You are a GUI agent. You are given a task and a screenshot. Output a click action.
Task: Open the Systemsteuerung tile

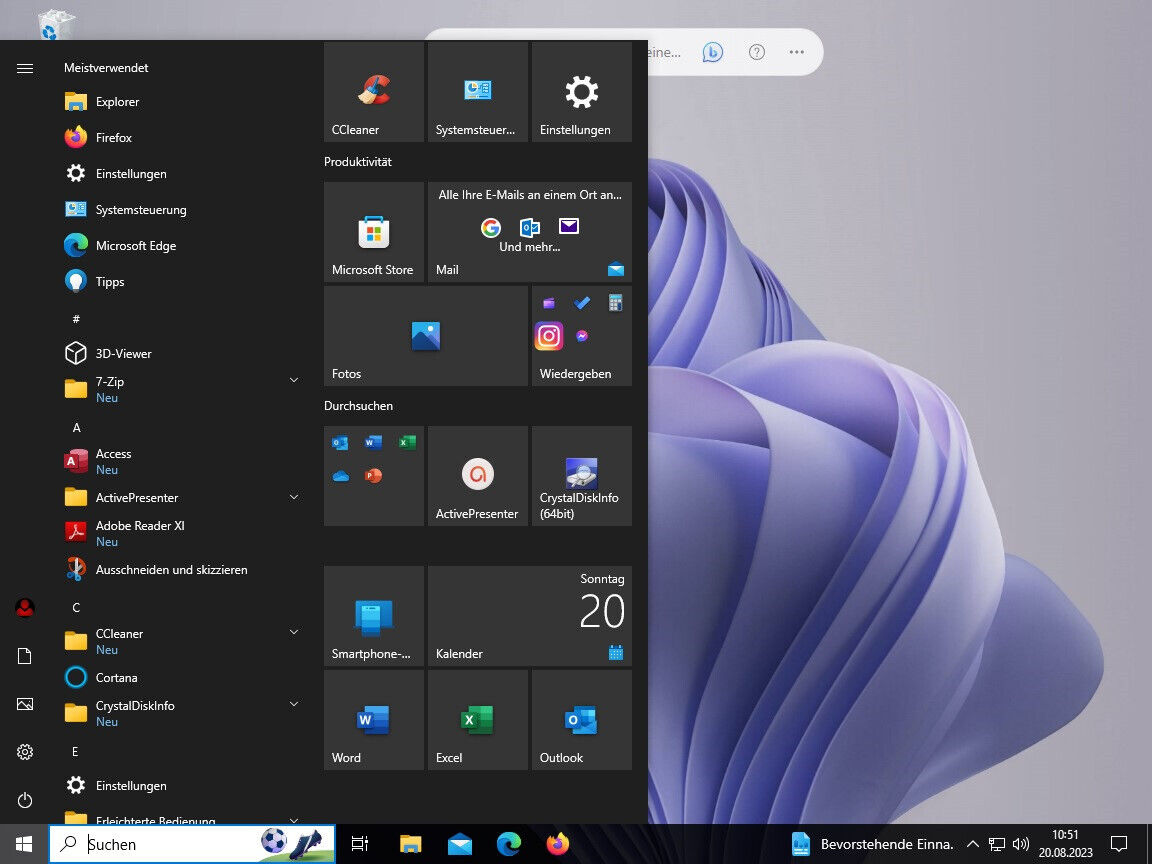(x=478, y=92)
